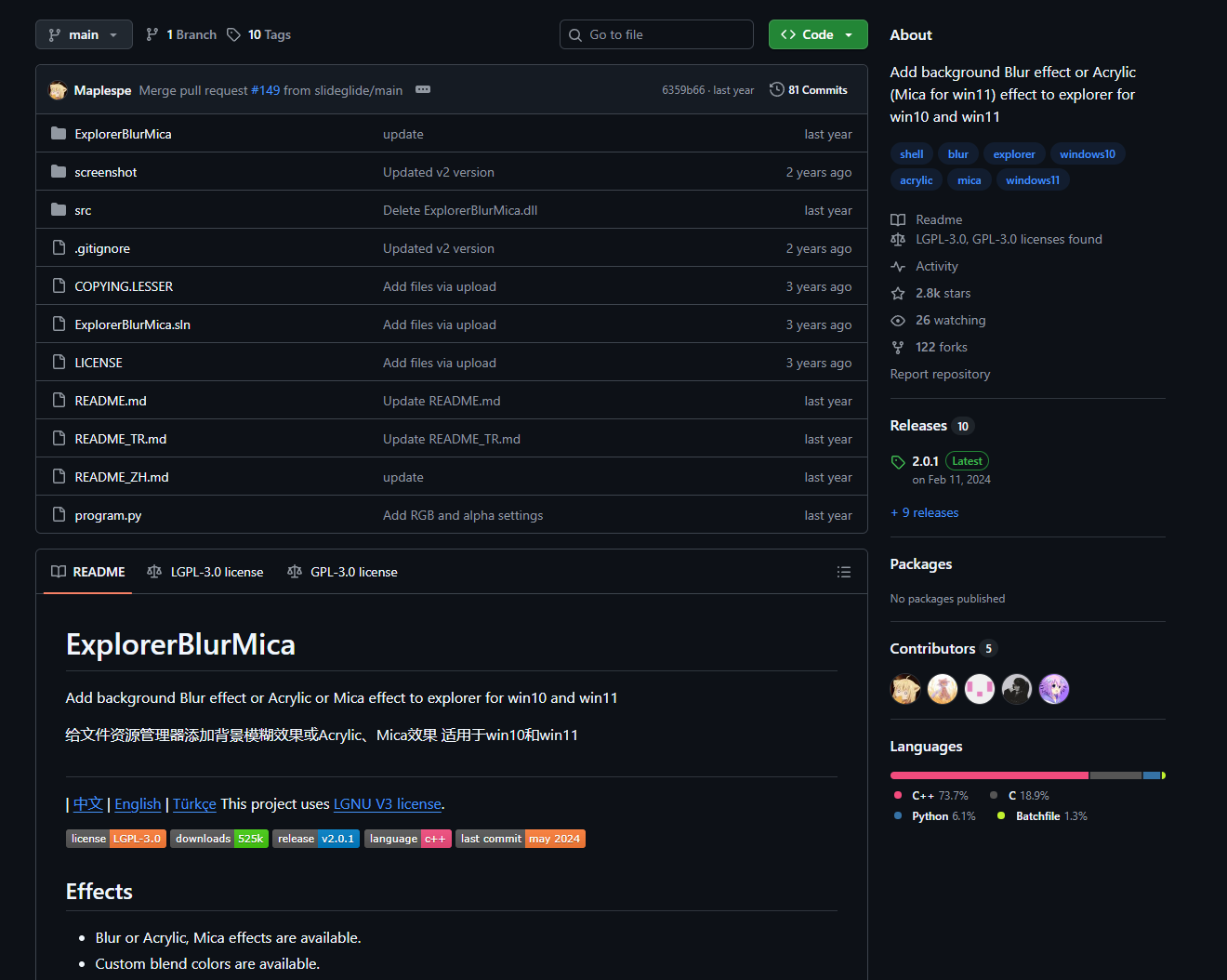The width and height of the screenshot is (1227, 980).
Task: Open the main branch dropdown
Action: (x=84, y=34)
